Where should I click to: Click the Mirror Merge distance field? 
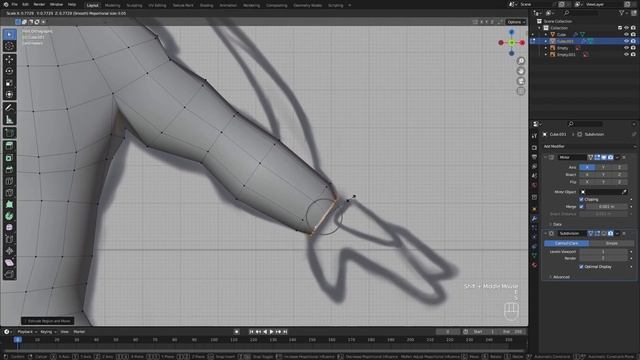[x=607, y=207]
